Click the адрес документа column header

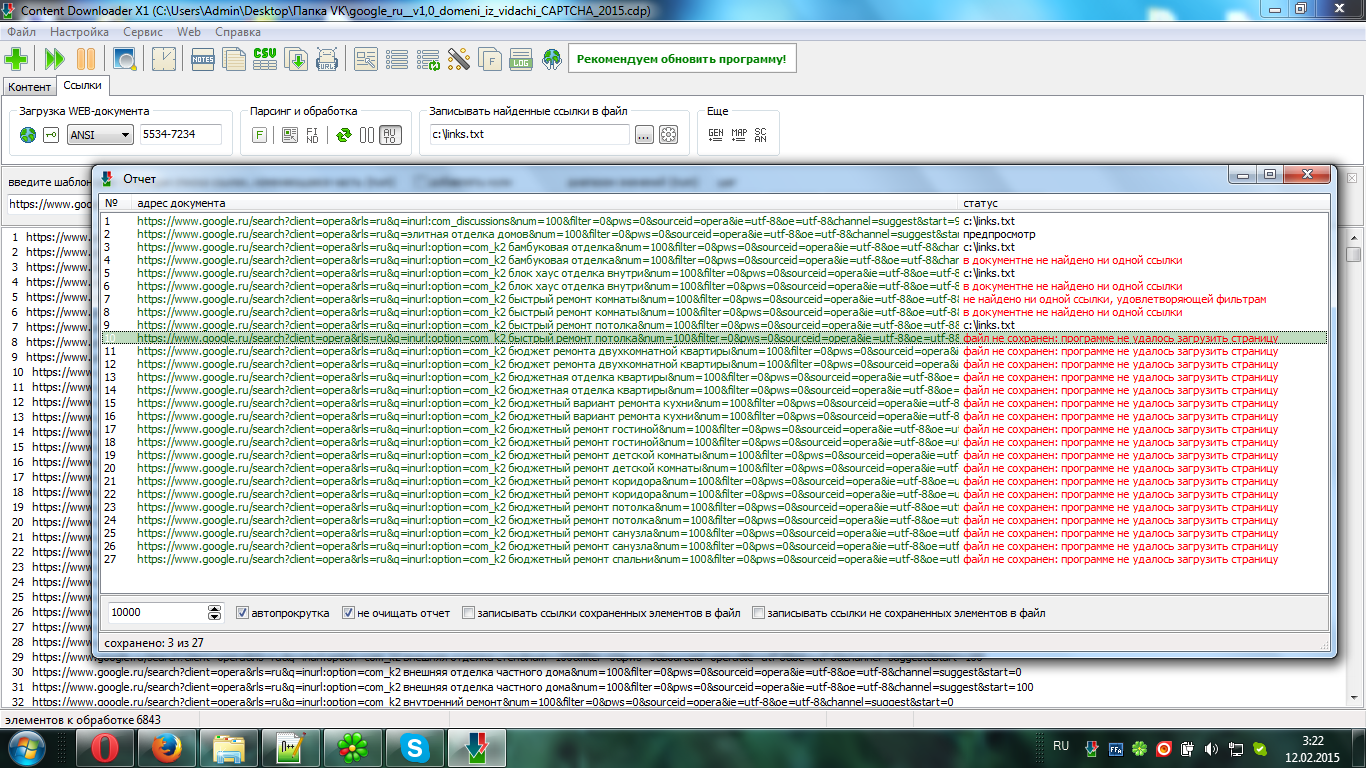(547, 203)
